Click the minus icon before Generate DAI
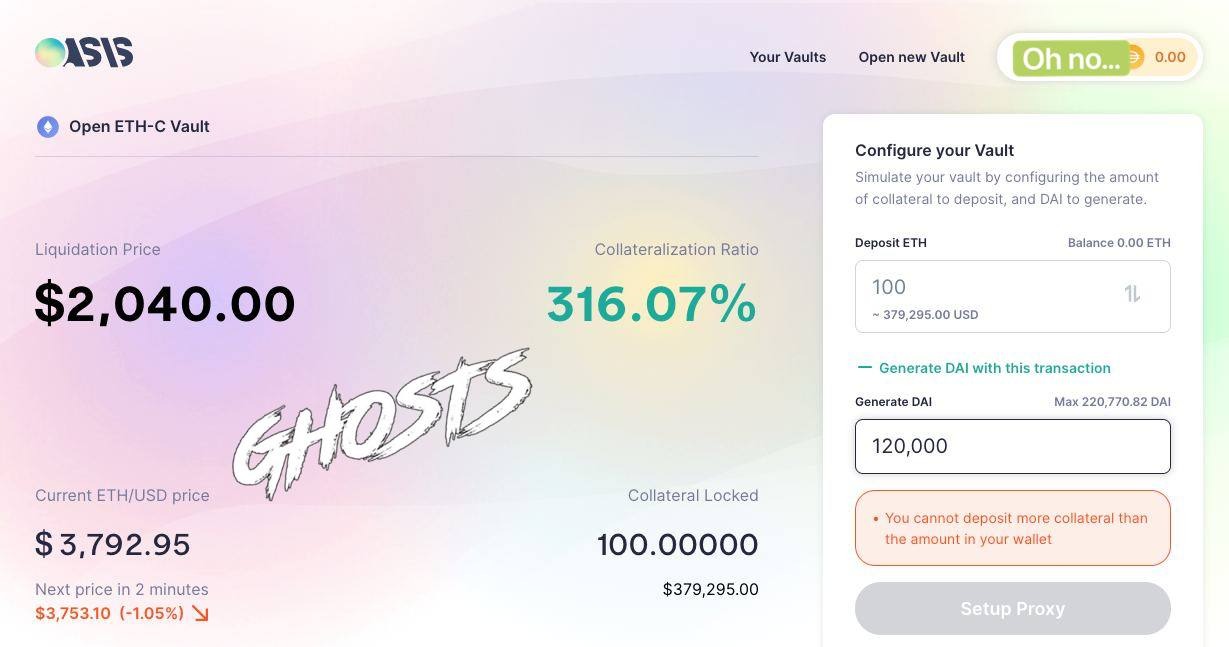1229x647 pixels. click(864, 368)
